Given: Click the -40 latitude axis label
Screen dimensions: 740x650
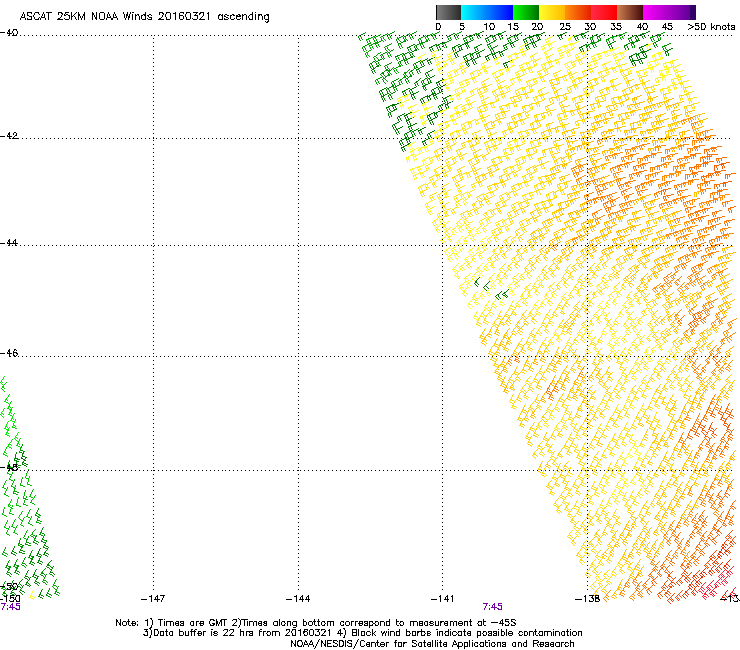Looking at the screenshot, I should tap(9, 33).
